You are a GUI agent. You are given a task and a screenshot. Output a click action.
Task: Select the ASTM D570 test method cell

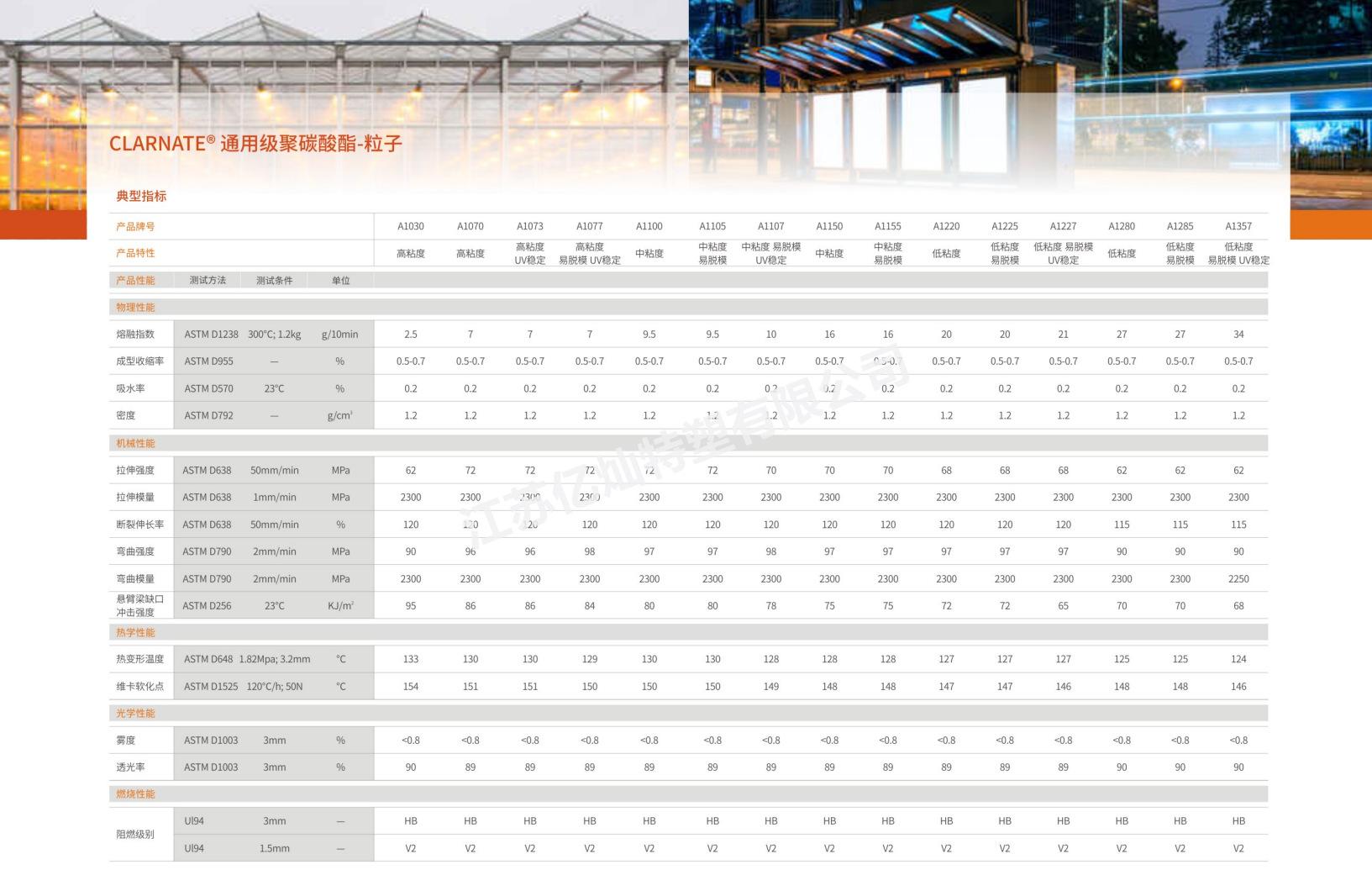tap(208, 388)
